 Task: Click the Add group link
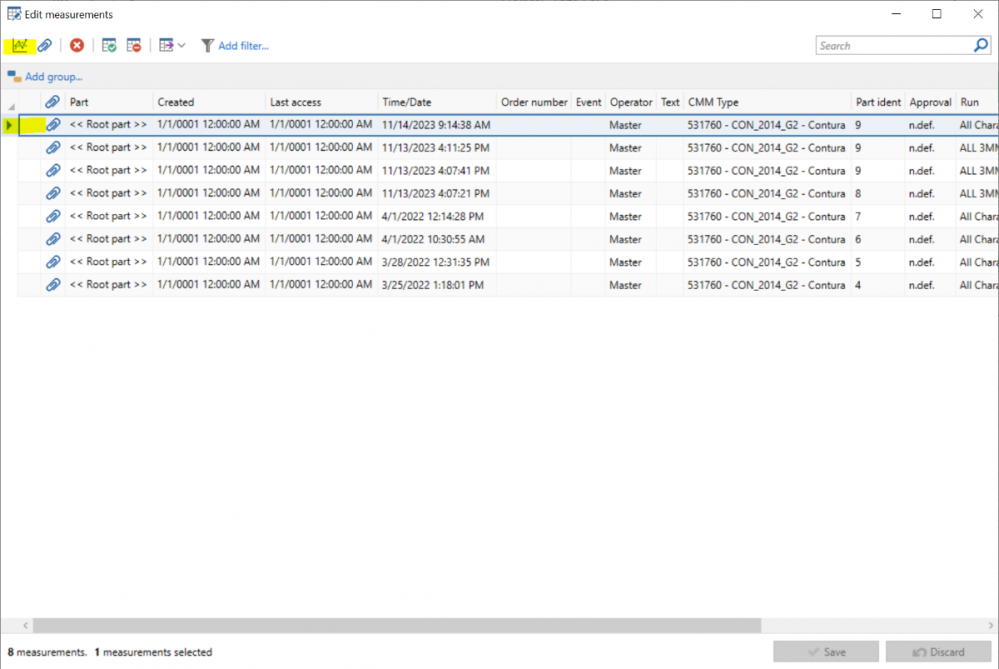53,77
